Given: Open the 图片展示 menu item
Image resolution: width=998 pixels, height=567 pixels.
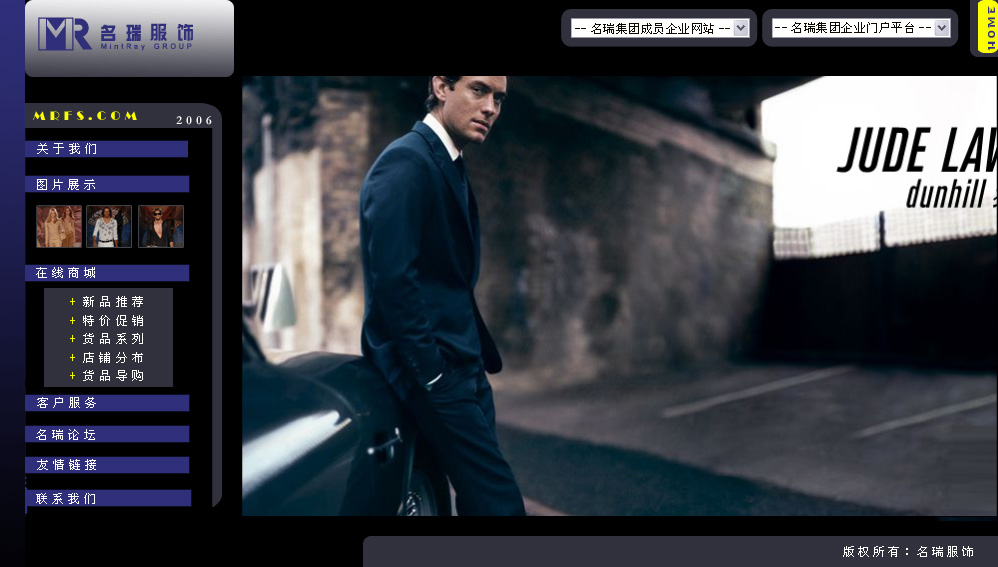Looking at the screenshot, I should tap(107, 185).
